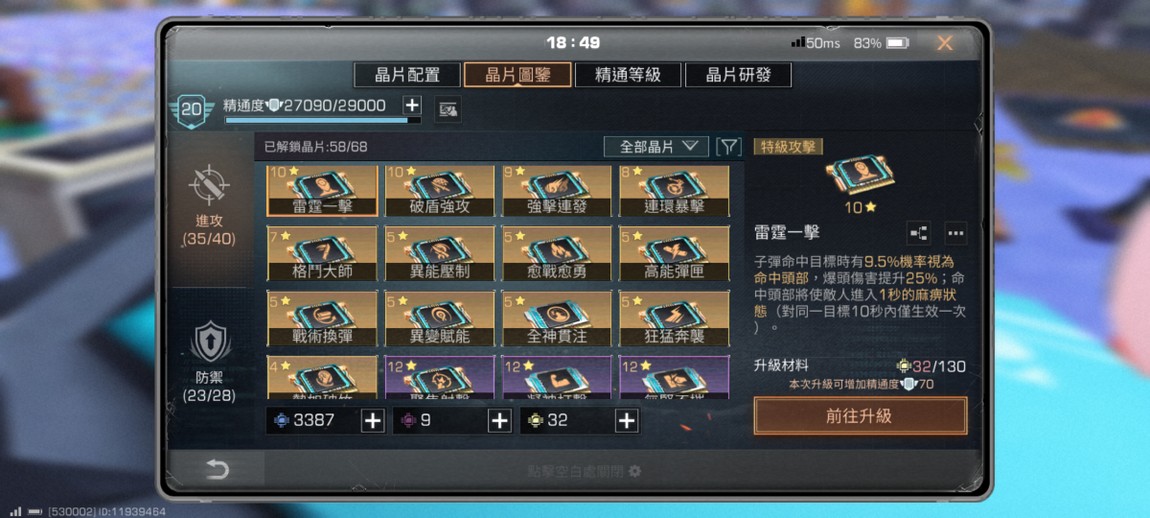Open the chip filter funnel icon
This screenshot has width=1150, height=518.
pyautogui.click(x=728, y=147)
